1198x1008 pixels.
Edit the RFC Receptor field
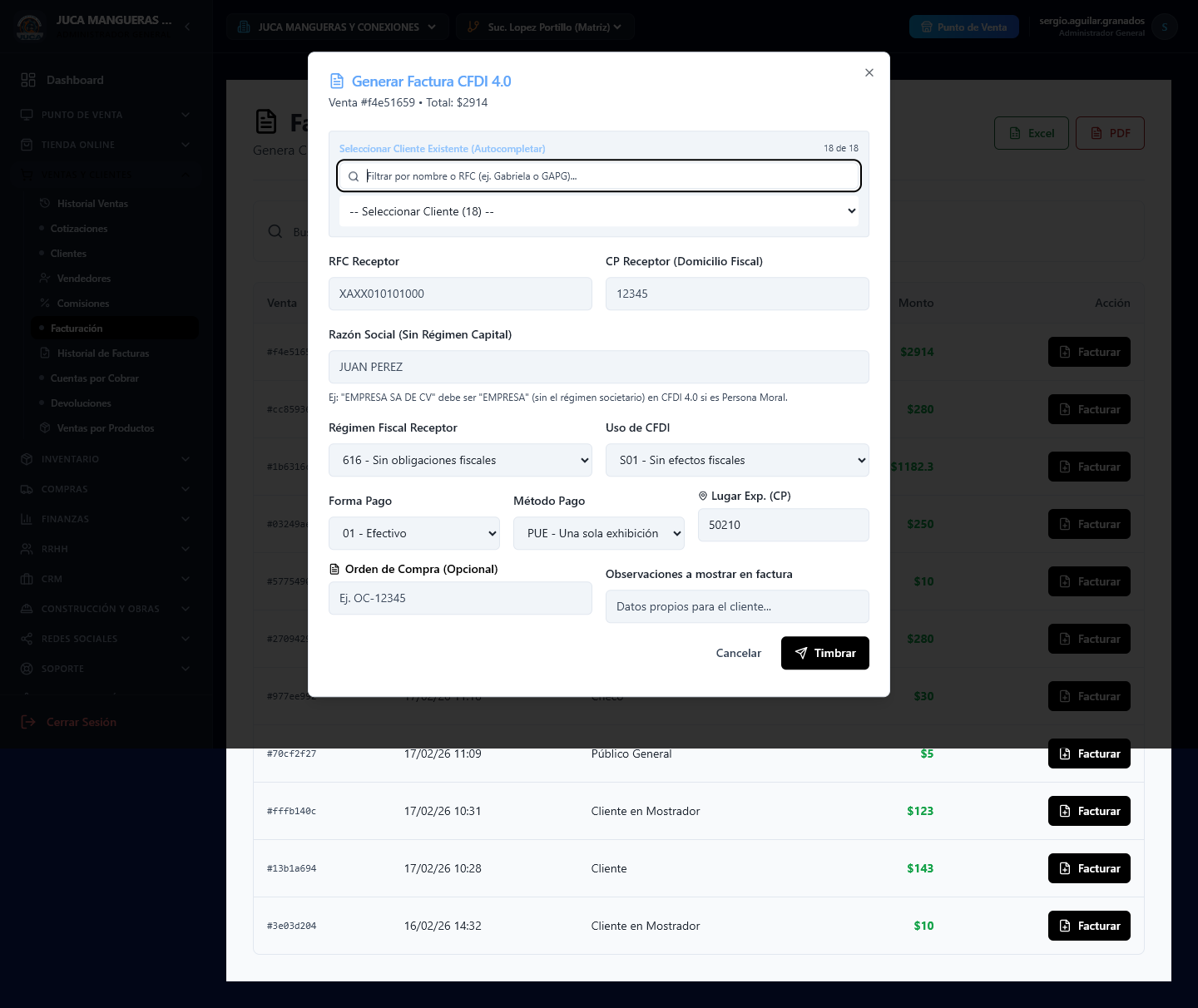coord(460,294)
